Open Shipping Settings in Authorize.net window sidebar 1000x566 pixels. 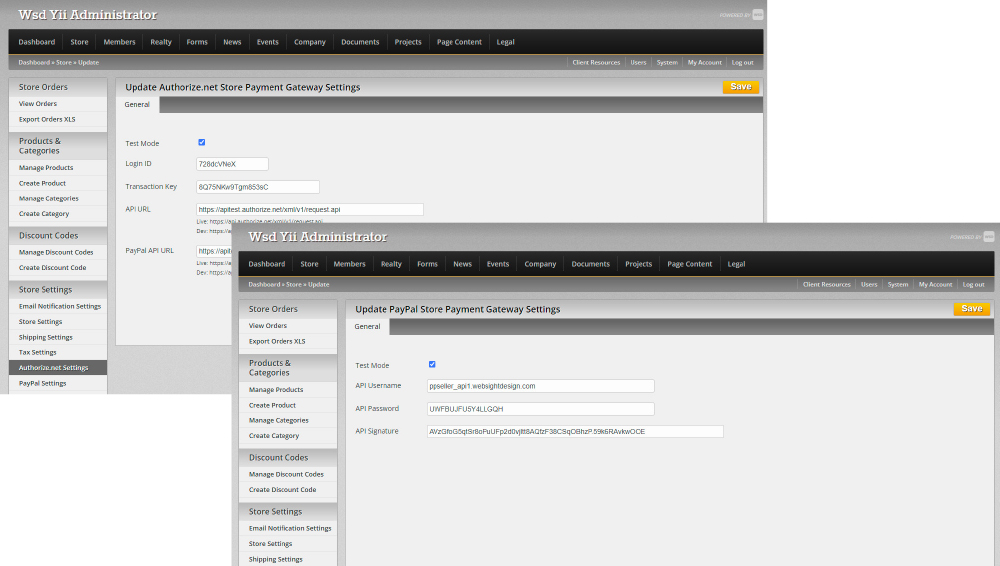[x=45, y=337]
